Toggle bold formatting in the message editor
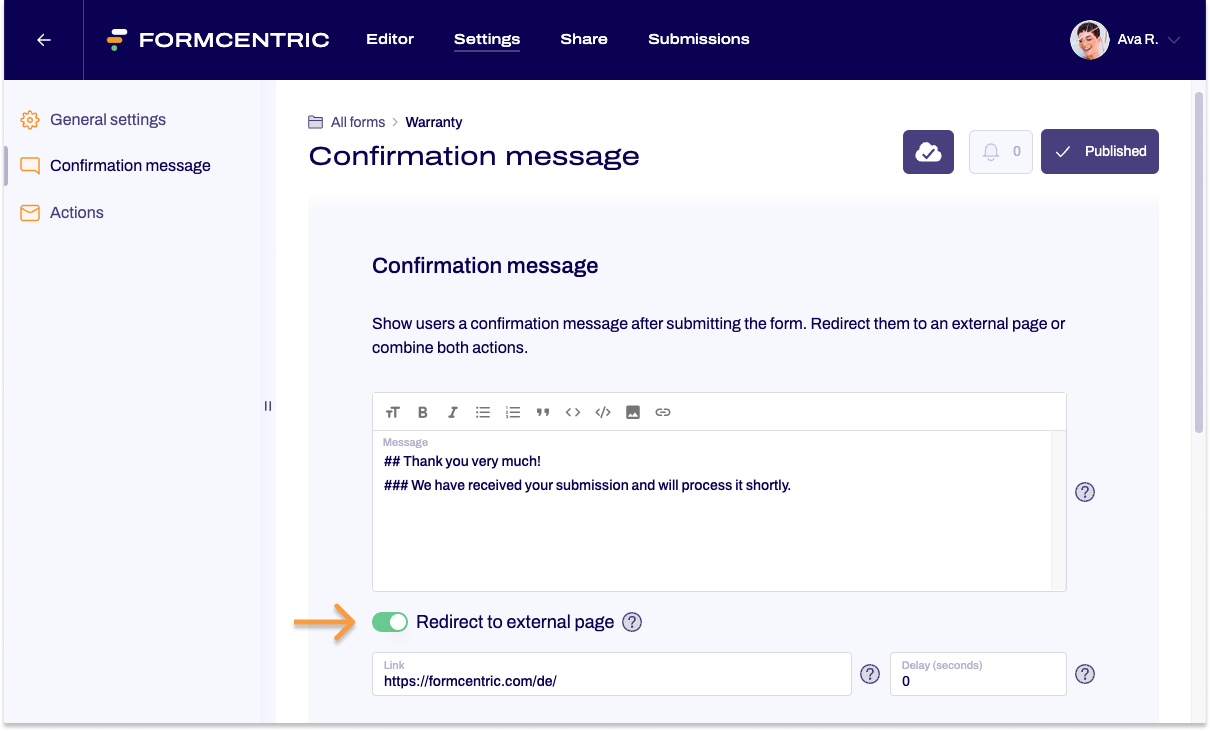Viewport: 1210px width, 731px height. click(x=422, y=411)
